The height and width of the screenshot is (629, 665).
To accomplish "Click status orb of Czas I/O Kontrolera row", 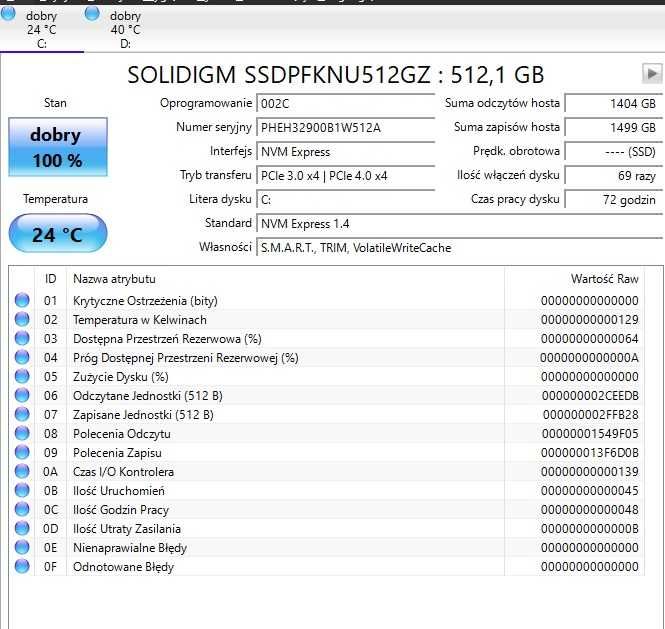I will coord(22,471).
